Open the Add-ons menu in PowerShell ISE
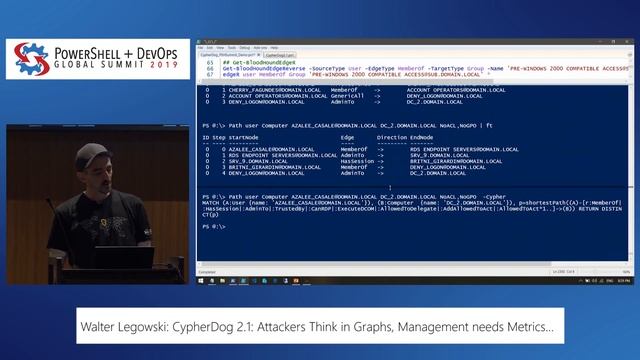This screenshot has width=640, height=360. coord(260,48)
